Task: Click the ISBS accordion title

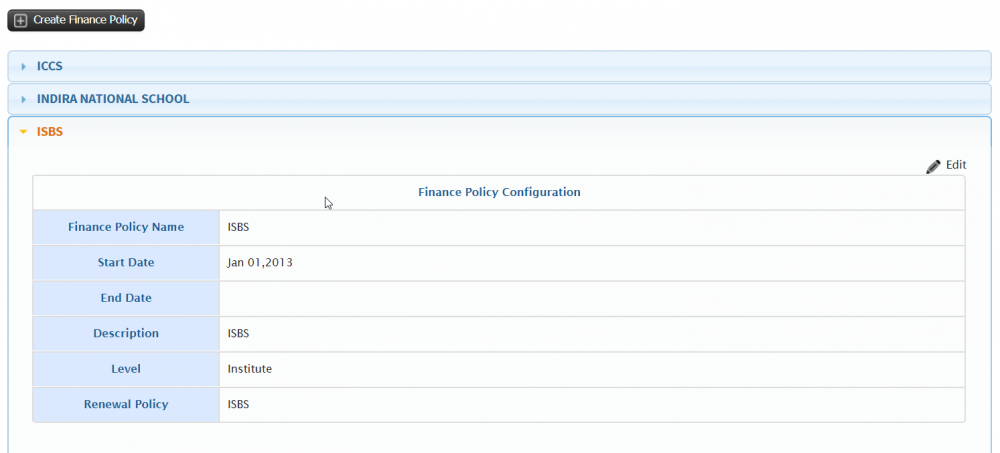Action: [x=50, y=132]
